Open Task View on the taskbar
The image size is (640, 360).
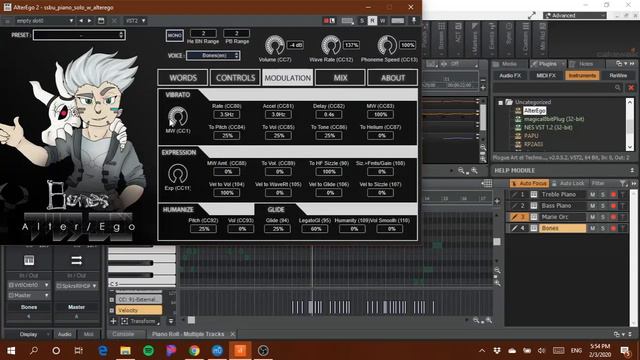tap(78, 351)
